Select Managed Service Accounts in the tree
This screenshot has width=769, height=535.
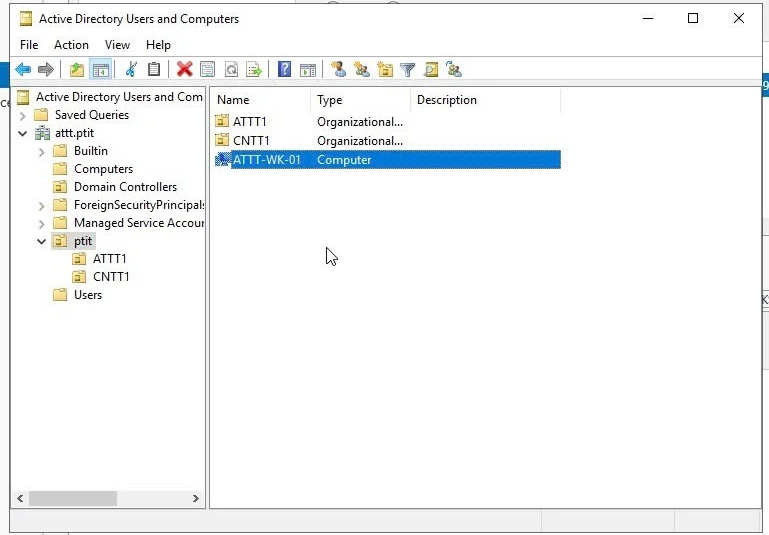pyautogui.click(x=139, y=223)
